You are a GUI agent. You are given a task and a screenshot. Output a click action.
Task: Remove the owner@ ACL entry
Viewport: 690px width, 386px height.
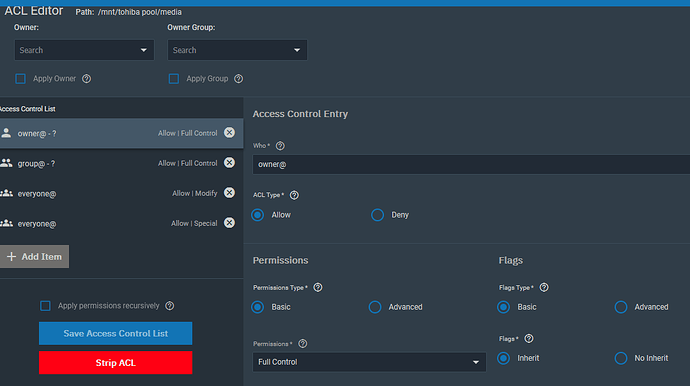(x=229, y=132)
